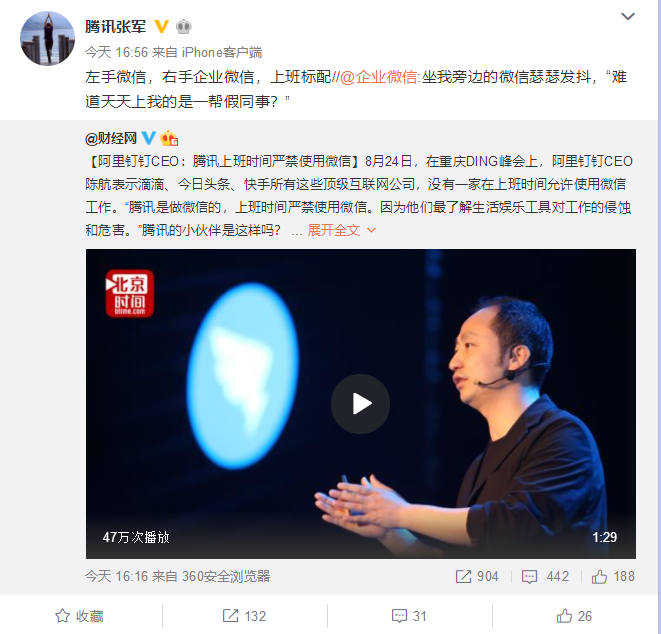Click the crown badge icon after 财经网

coord(169,138)
